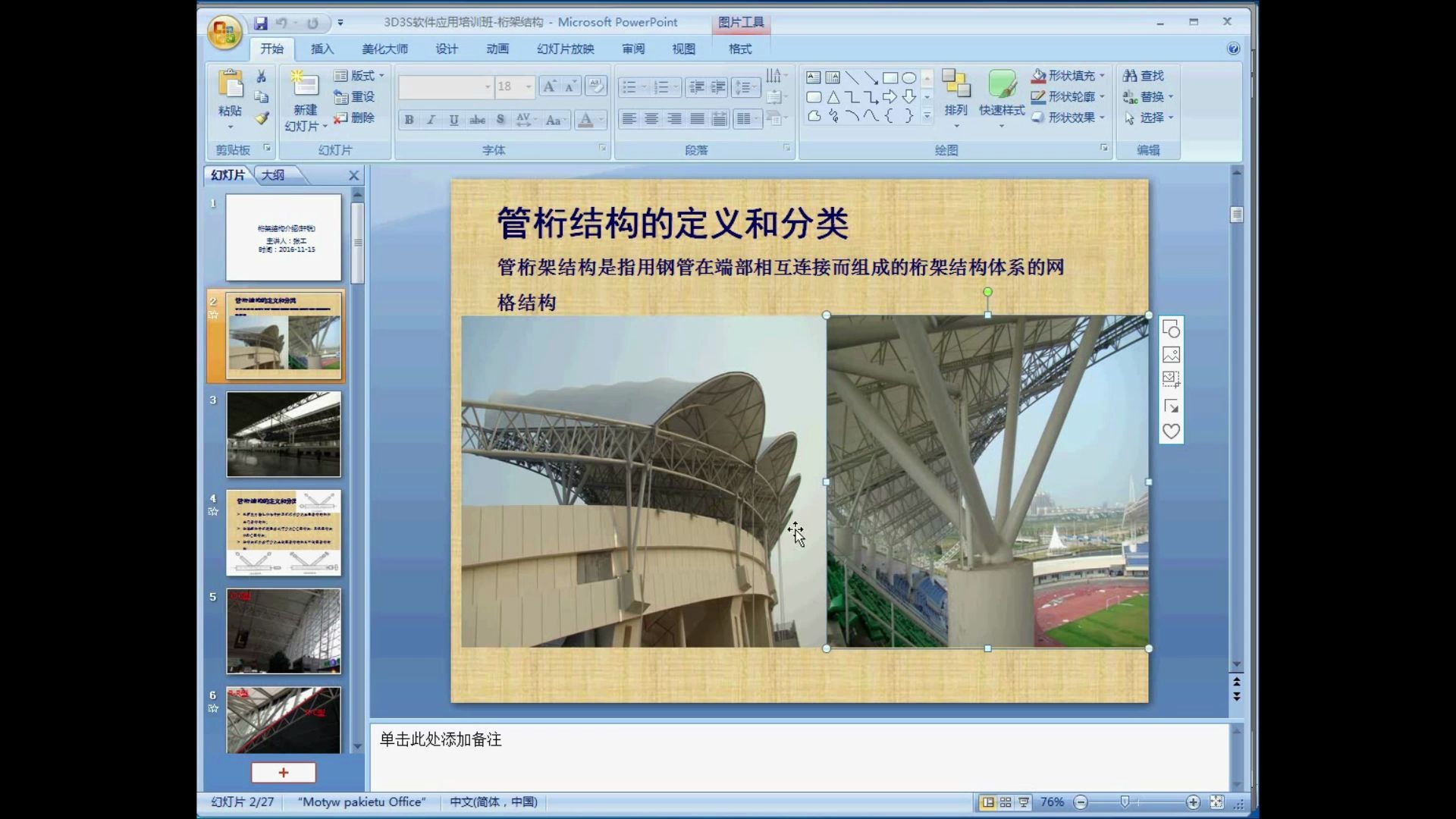Select the arrow shape in the shapes gallery
This screenshot has width=1456, height=819.
(x=890, y=96)
